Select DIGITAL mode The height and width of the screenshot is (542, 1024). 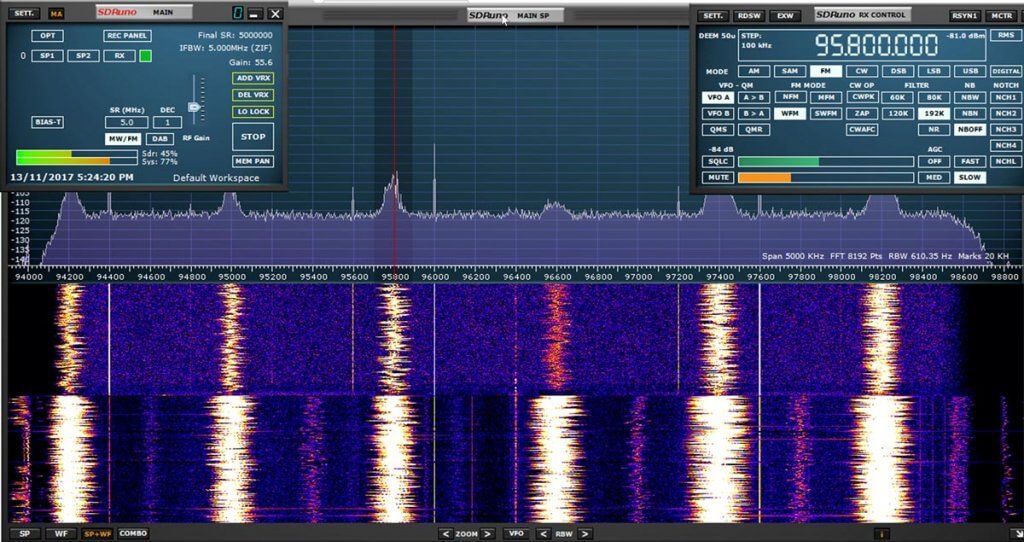coord(1006,71)
